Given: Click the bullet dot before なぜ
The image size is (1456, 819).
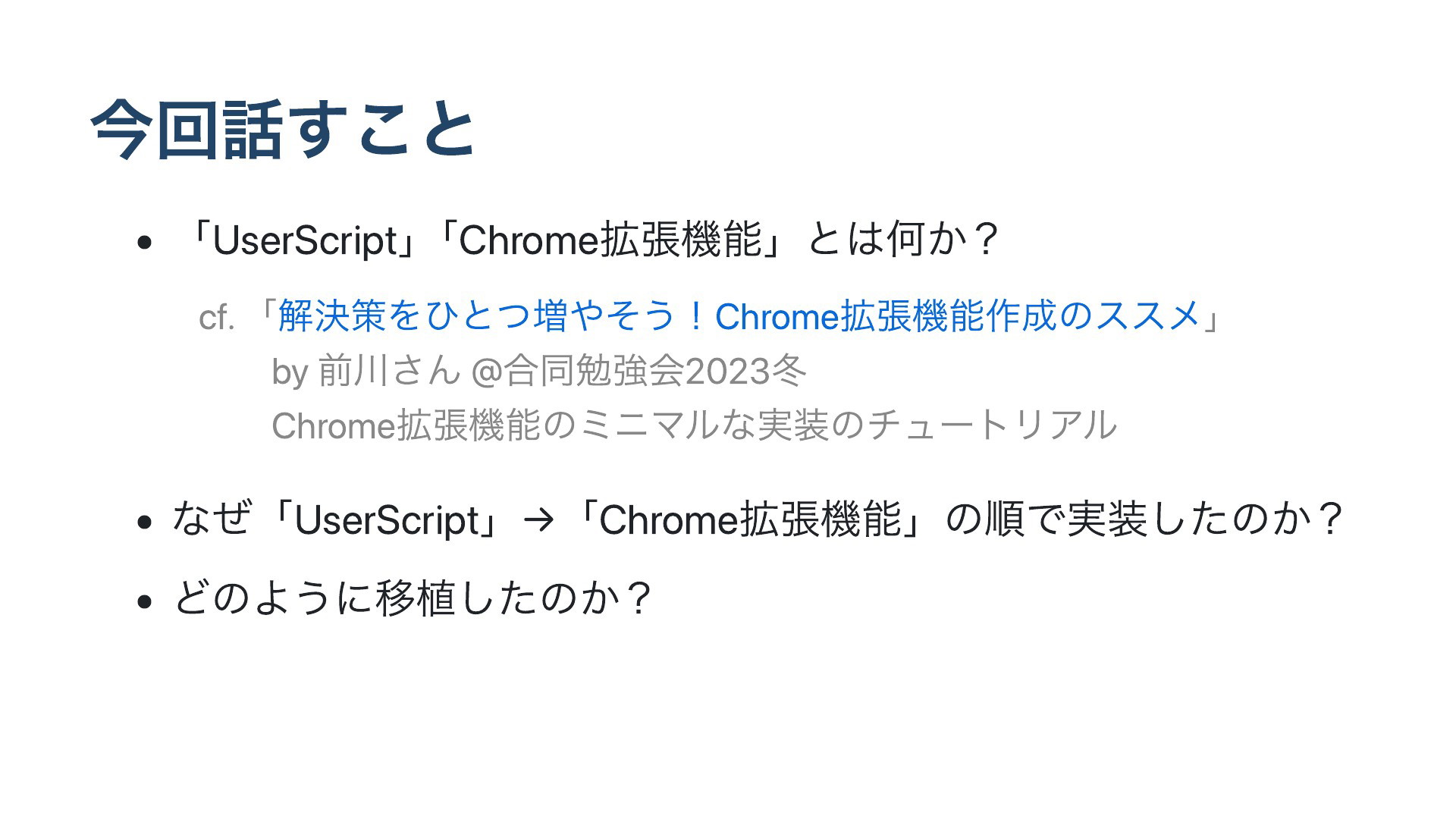Looking at the screenshot, I should click(144, 522).
